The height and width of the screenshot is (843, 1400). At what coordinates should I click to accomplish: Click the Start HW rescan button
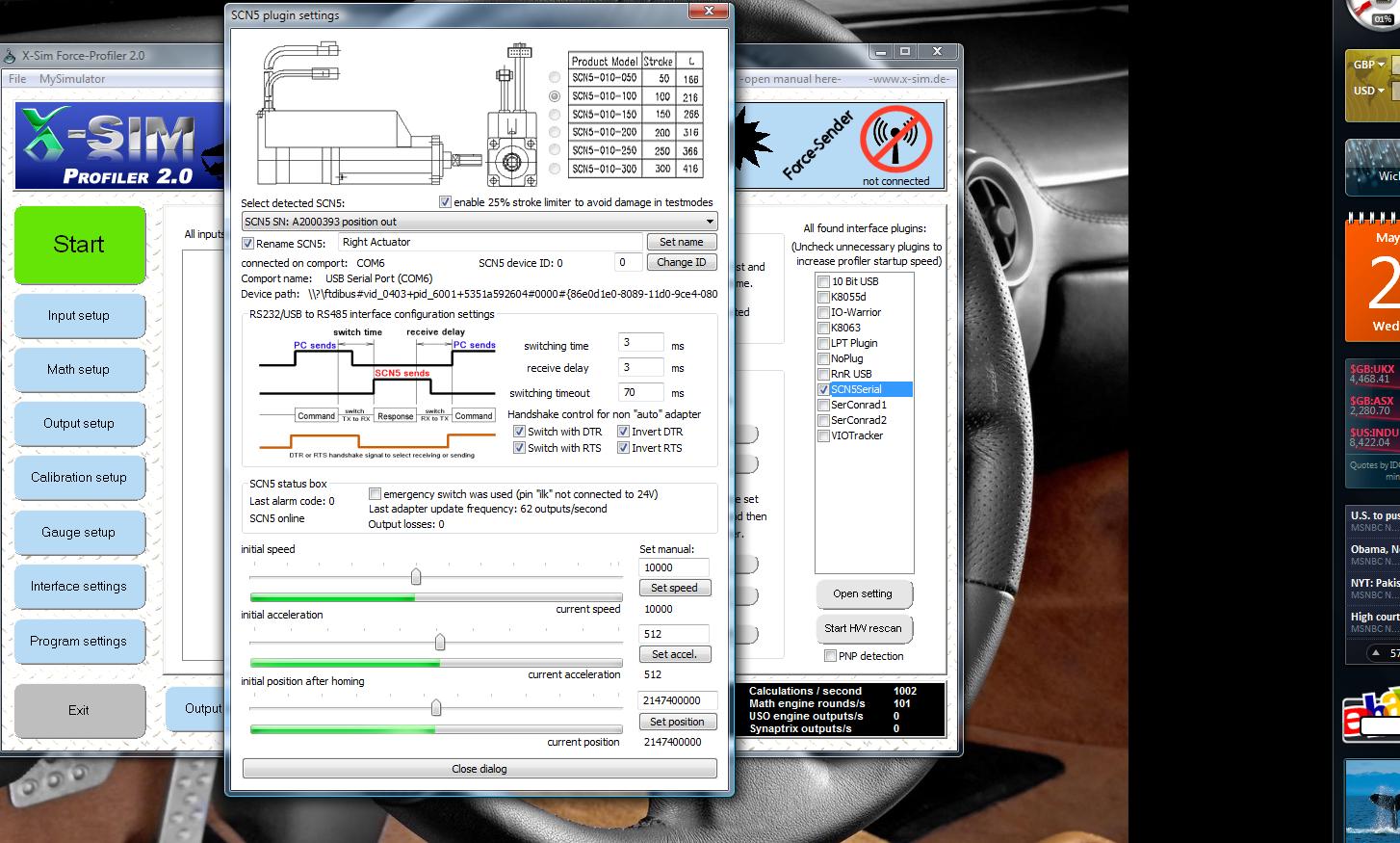point(863,629)
